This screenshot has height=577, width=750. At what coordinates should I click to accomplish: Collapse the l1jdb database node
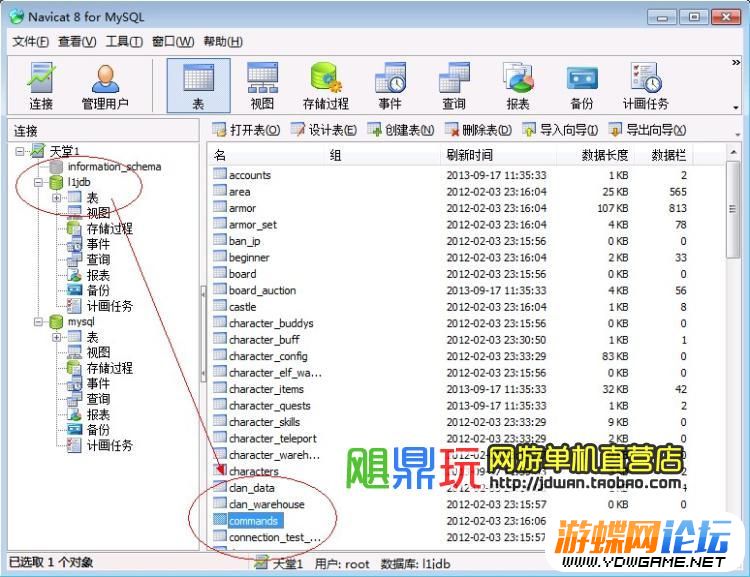(x=38, y=182)
